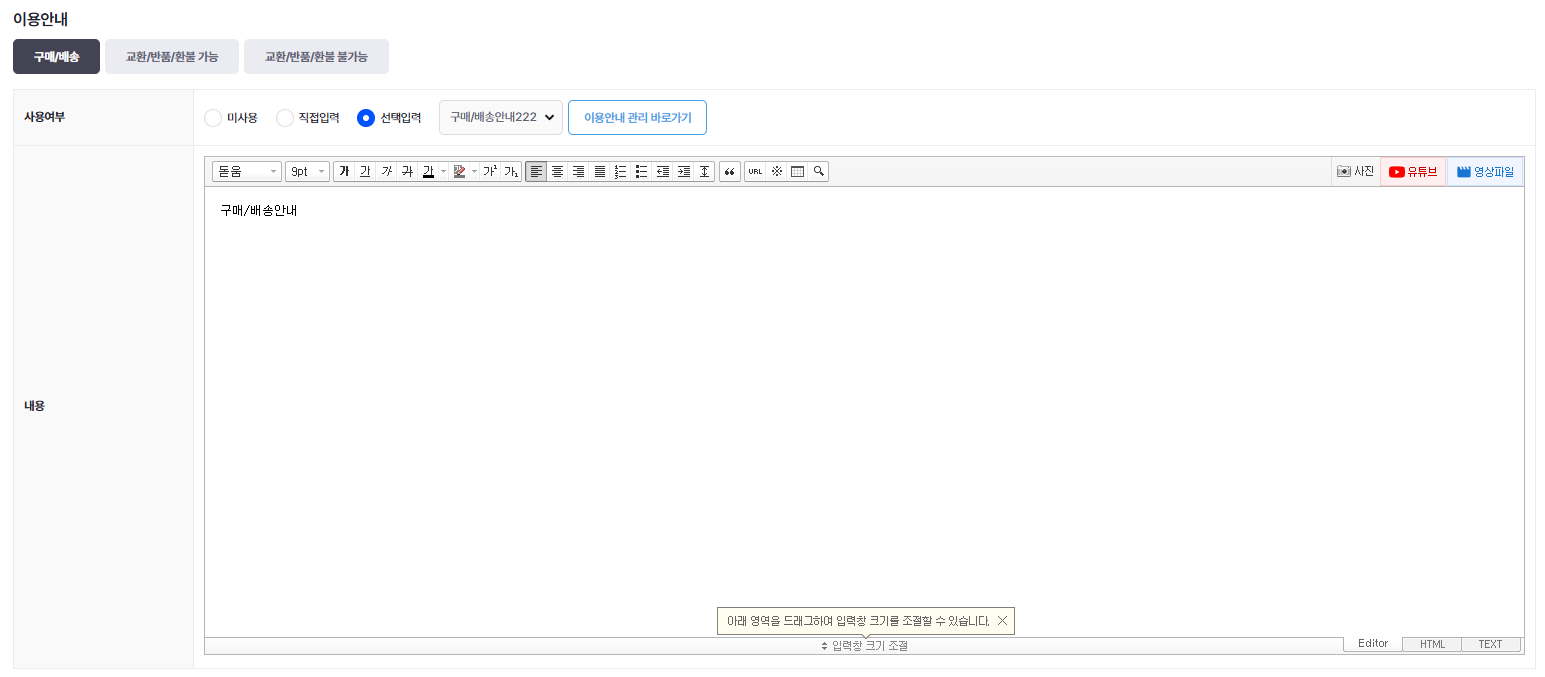Decrease the indent (outdent)
Viewport: 1545px width, 677px height.
662,171
